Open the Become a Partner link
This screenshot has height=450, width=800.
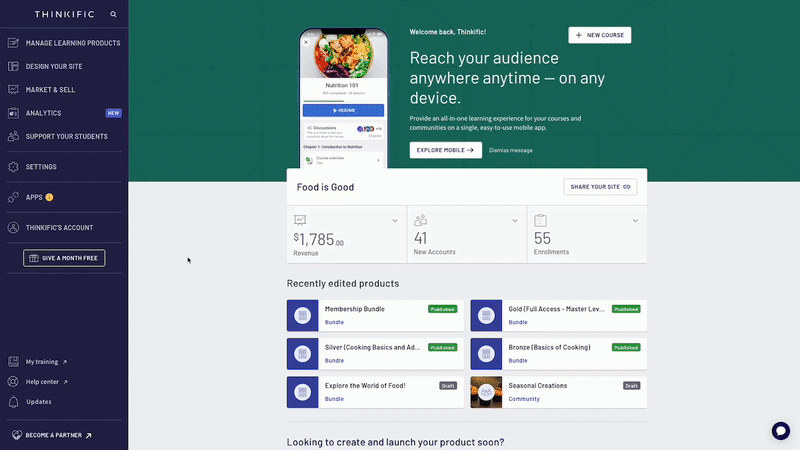pos(52,435)
